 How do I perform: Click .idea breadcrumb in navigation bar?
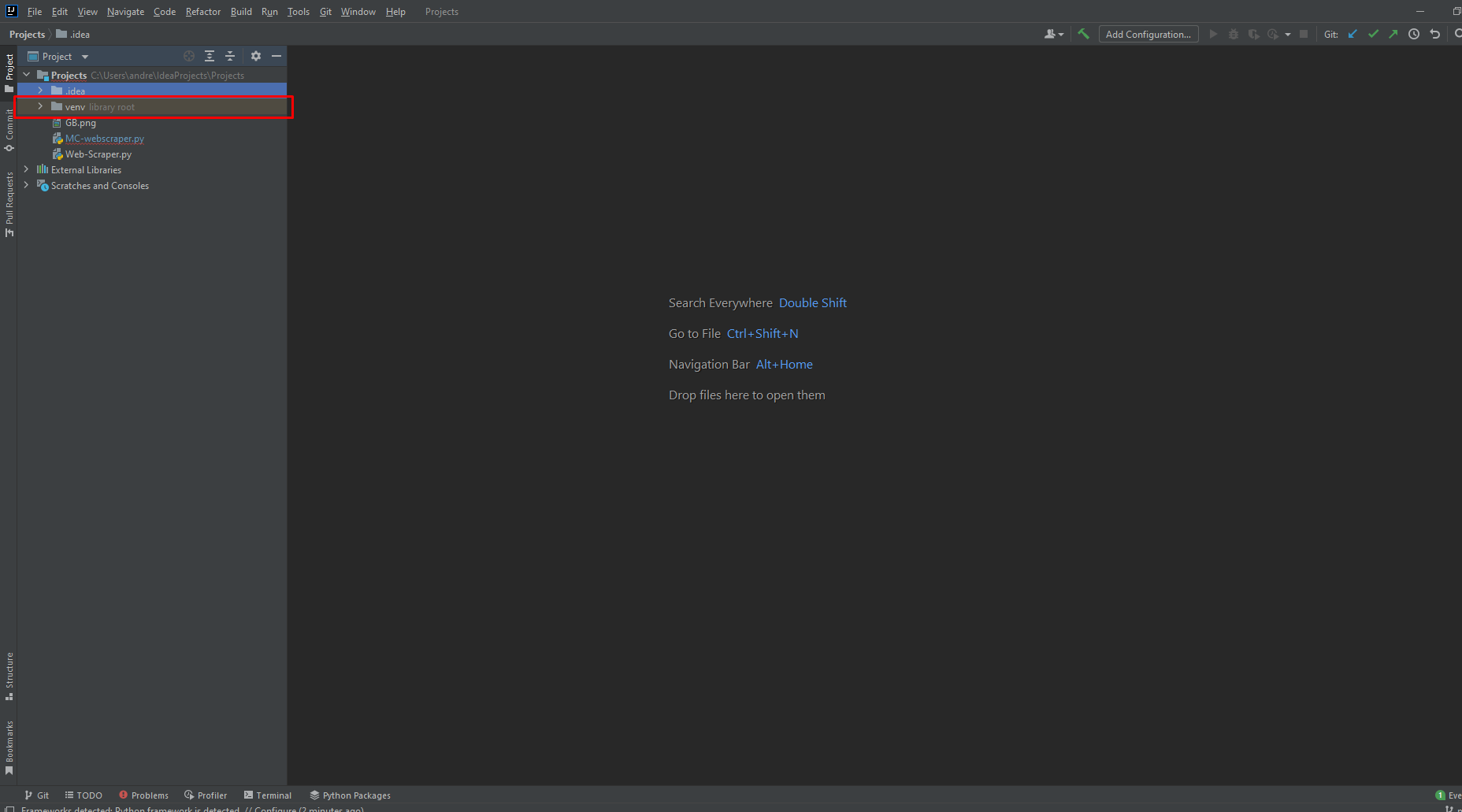(x=73, y=34)
